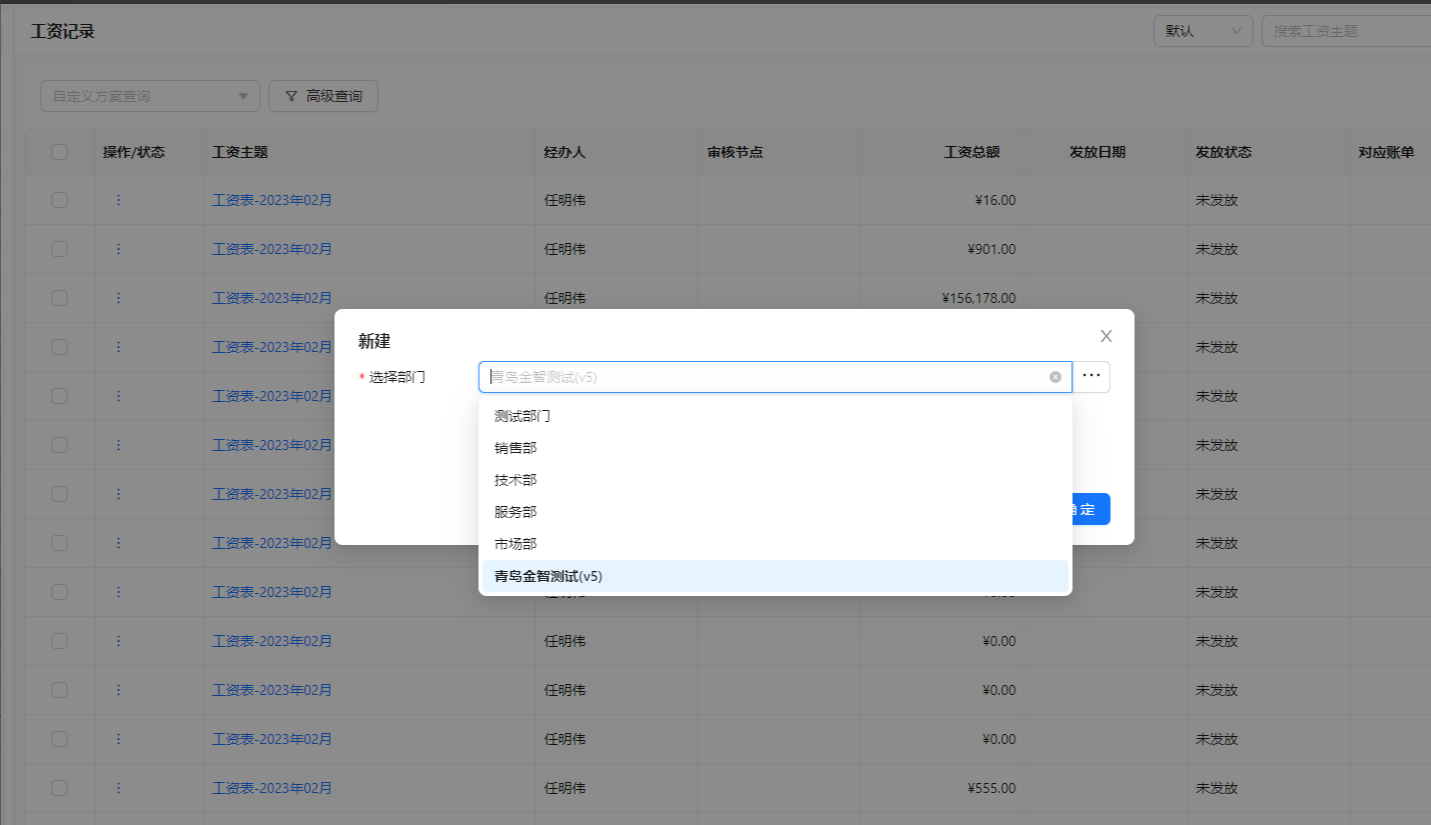Viewport: 1431px width, 825px height.
Task: Open row actions menu for ¥156,178.00 row
Action: pyautogui.click(x=118, y=298)
